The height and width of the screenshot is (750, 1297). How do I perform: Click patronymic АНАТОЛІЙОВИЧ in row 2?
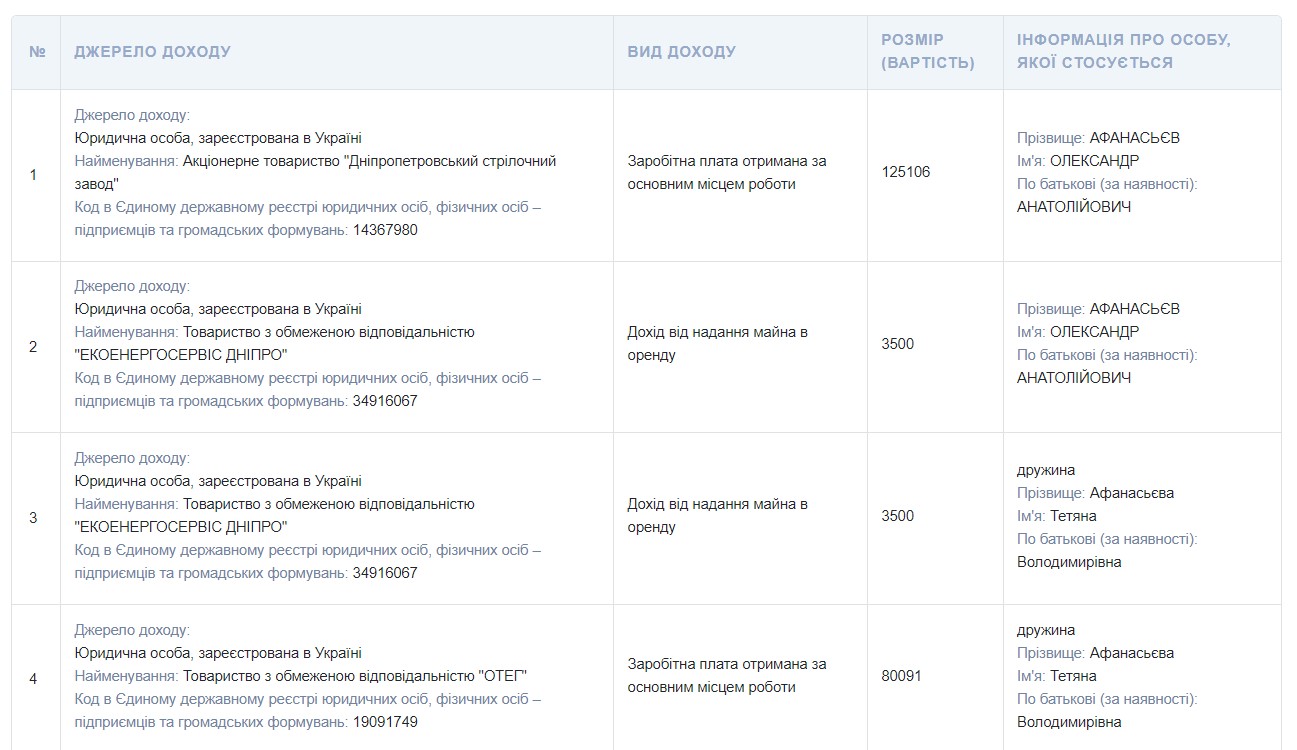click(x=1074, y=378)
